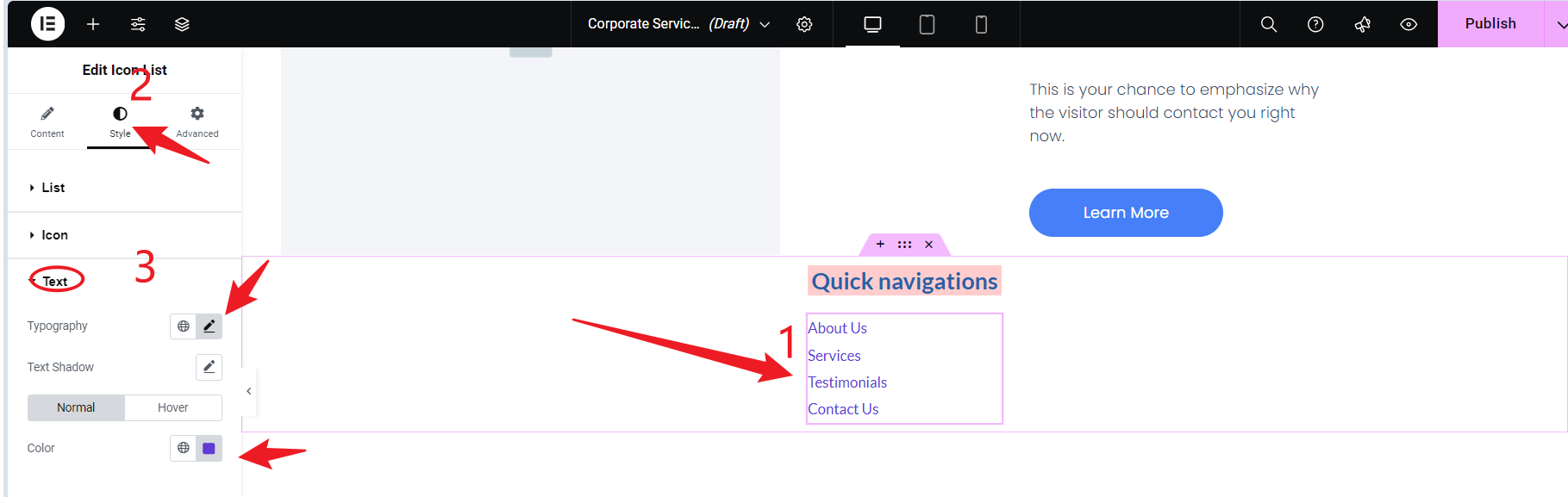This screenshot has width=1568, height=497.
Task: Open the Corporate Services document dropdown
Action: coord(678,24)
